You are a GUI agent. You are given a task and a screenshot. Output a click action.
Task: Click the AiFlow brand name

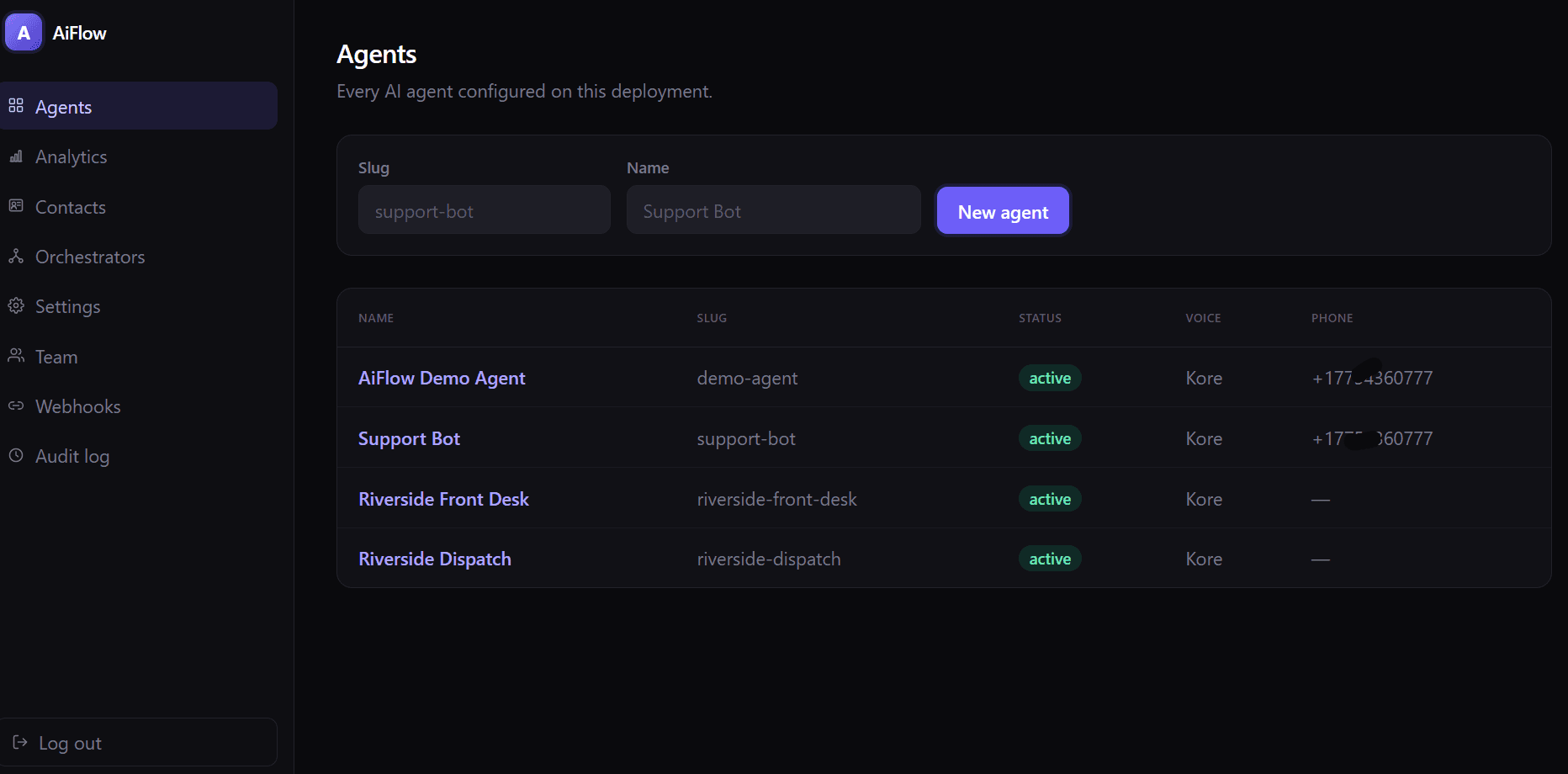point(79,33)
